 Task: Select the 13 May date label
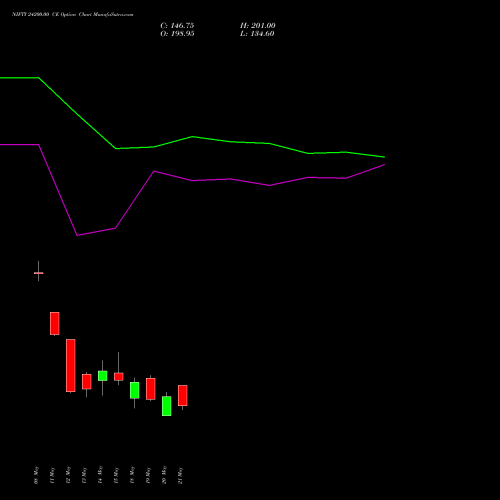pos(84,475)
